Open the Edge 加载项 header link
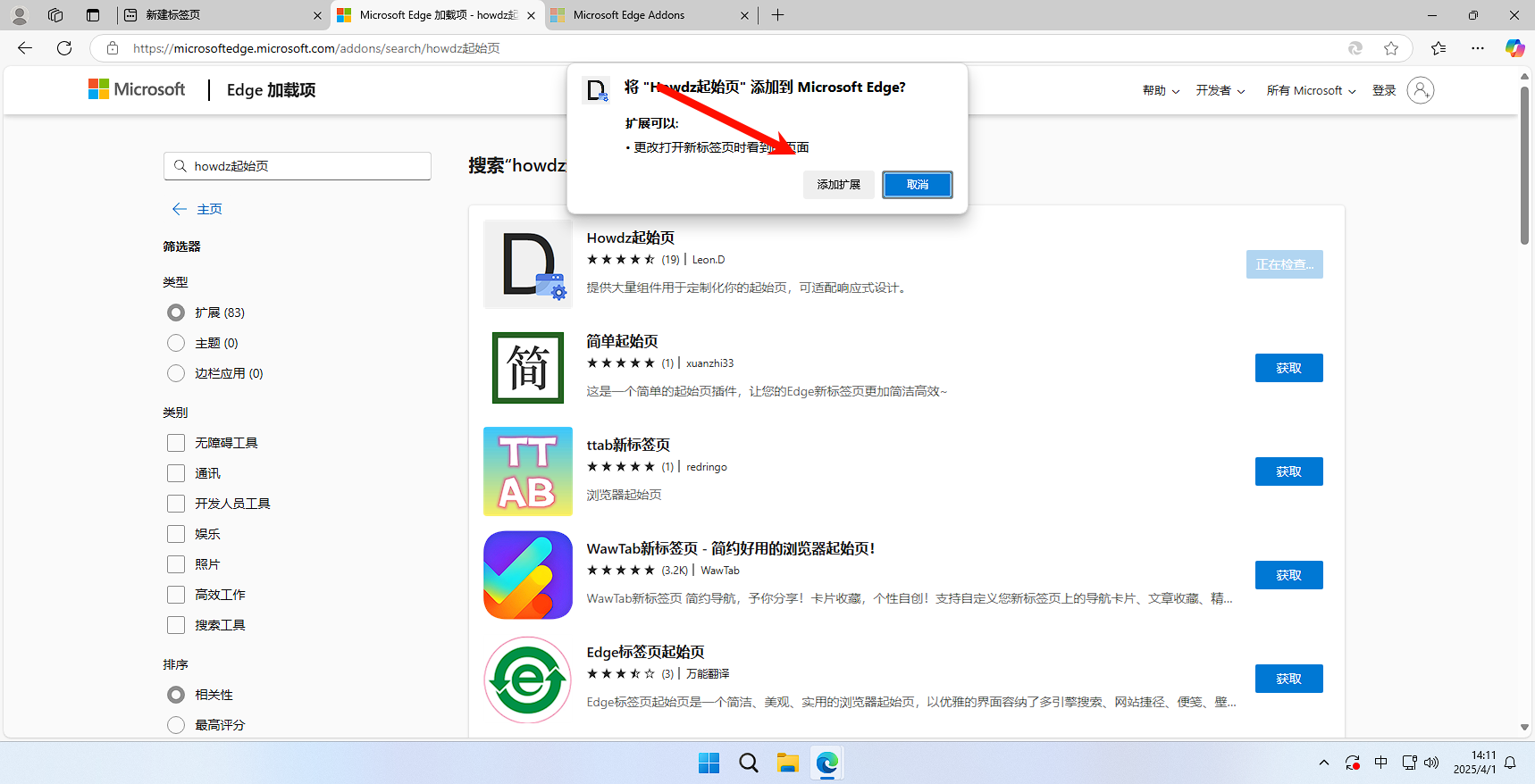The image size is (1535, 784). point(271,90)
